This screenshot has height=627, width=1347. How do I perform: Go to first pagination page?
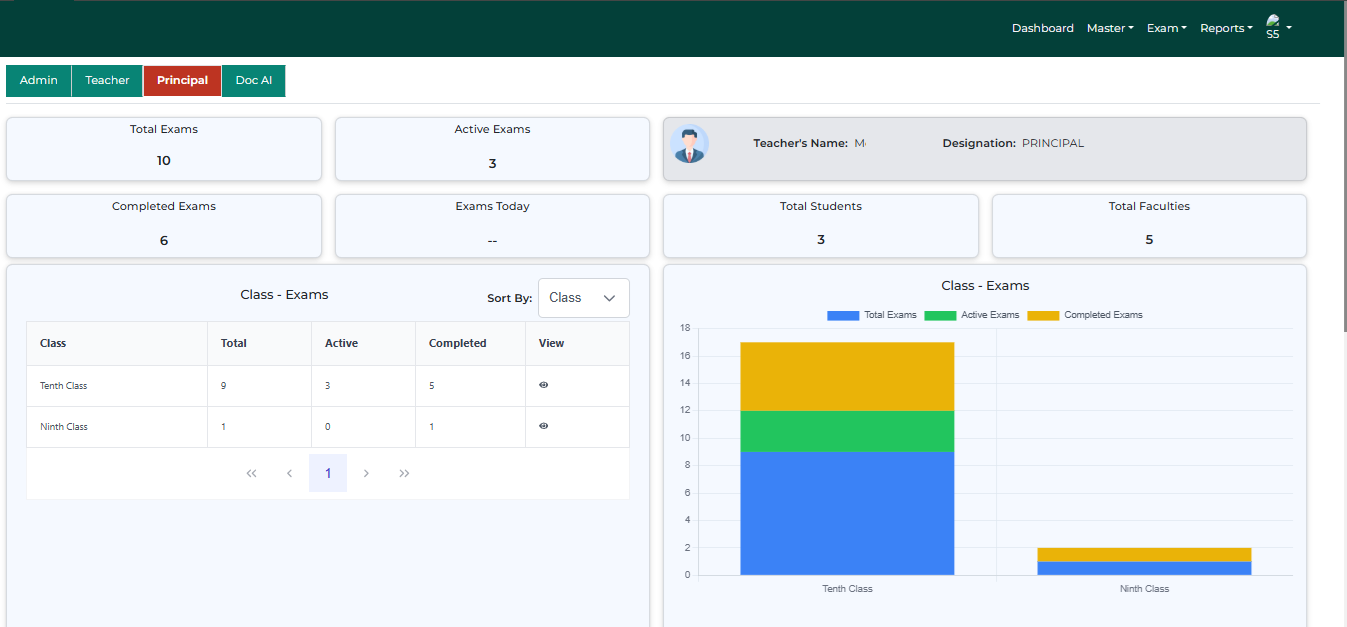coord(251,473)
